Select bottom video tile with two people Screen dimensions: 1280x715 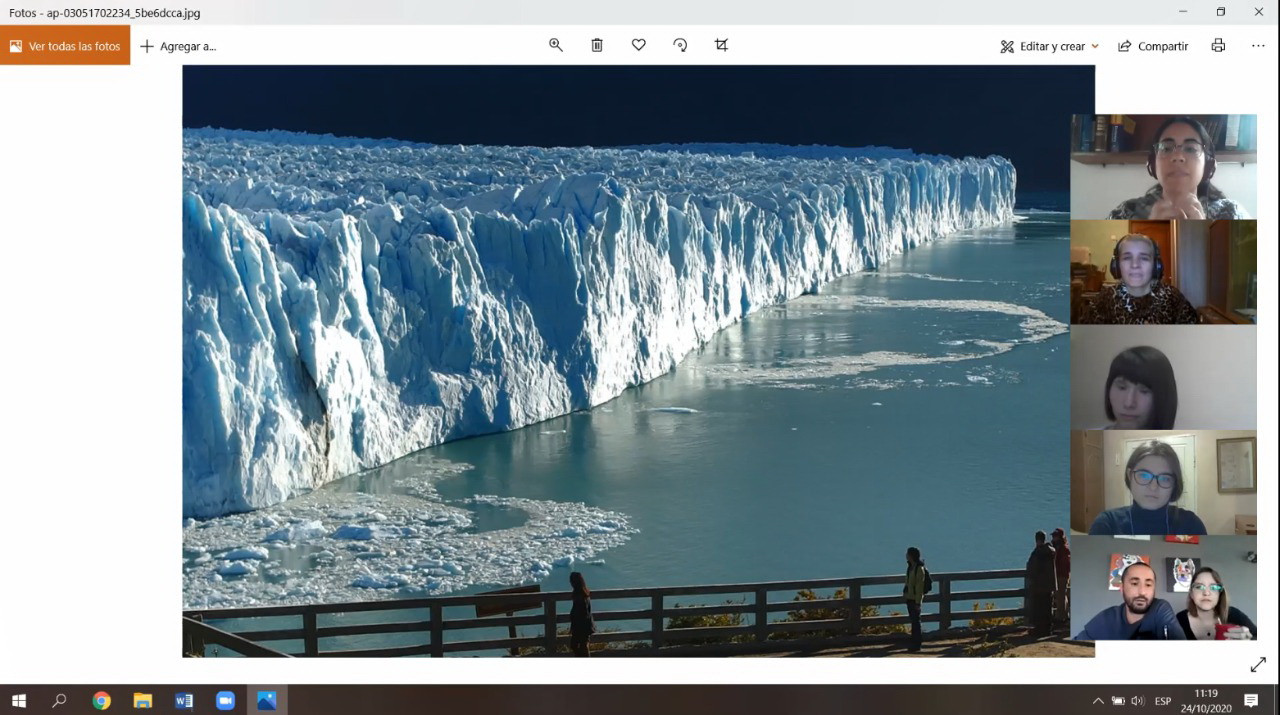[1163, 587]
